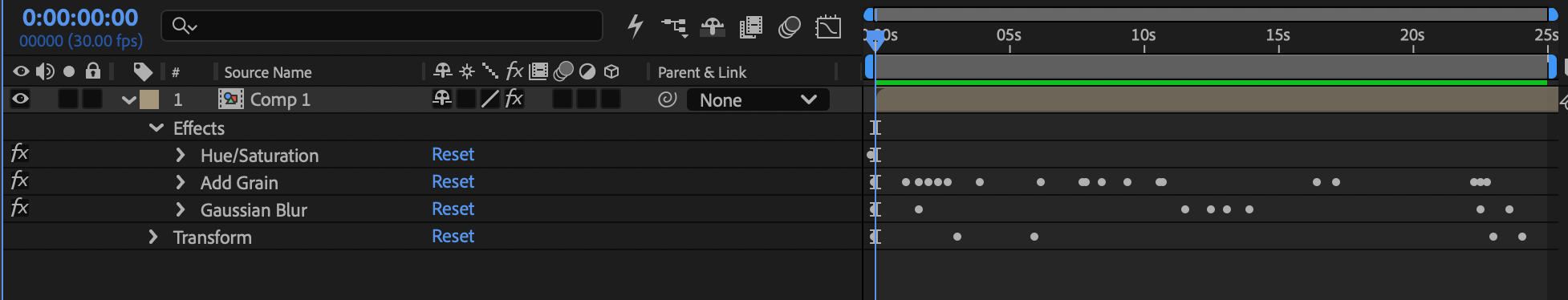The image size is (1568, 300).
Task: Toggle the Hide Shy Layers icon
Action: click(712, 27)
